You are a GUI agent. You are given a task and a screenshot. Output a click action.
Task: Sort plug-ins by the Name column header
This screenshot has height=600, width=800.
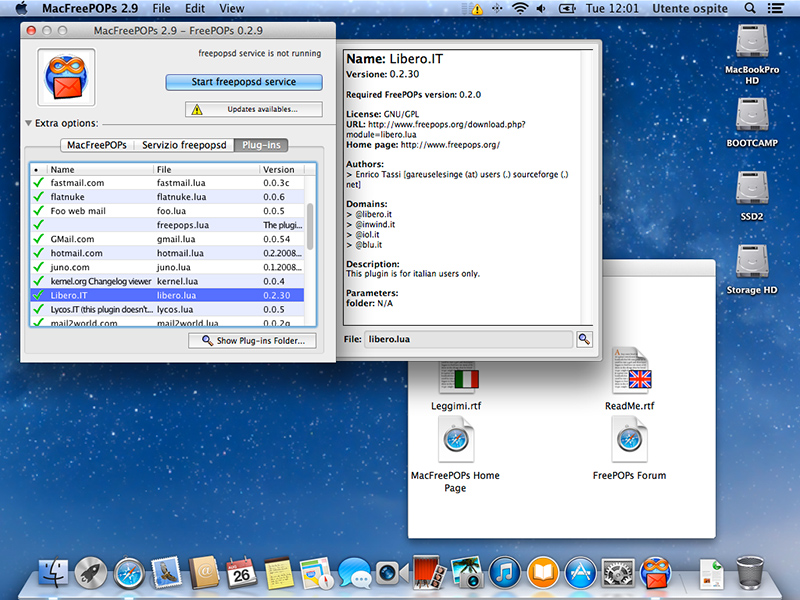tap(99, 169)
